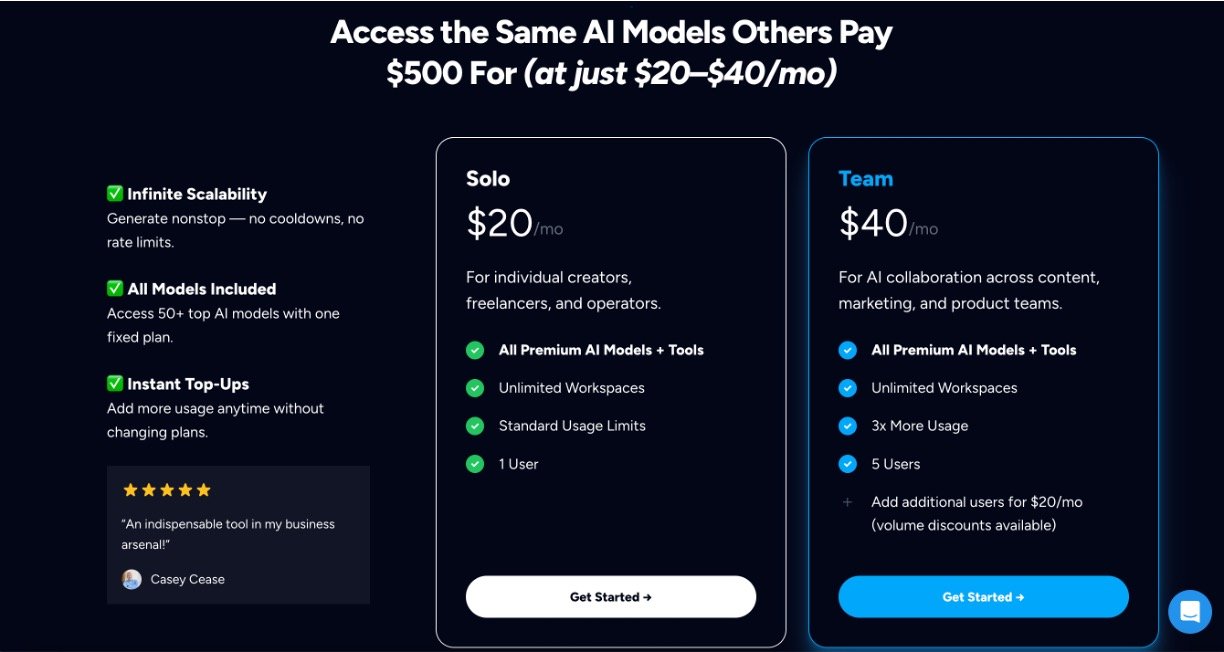Click the All Models Included checkmark icon
The width and height of the screenshot is (1224, 652).
click(x=115, y=289)
